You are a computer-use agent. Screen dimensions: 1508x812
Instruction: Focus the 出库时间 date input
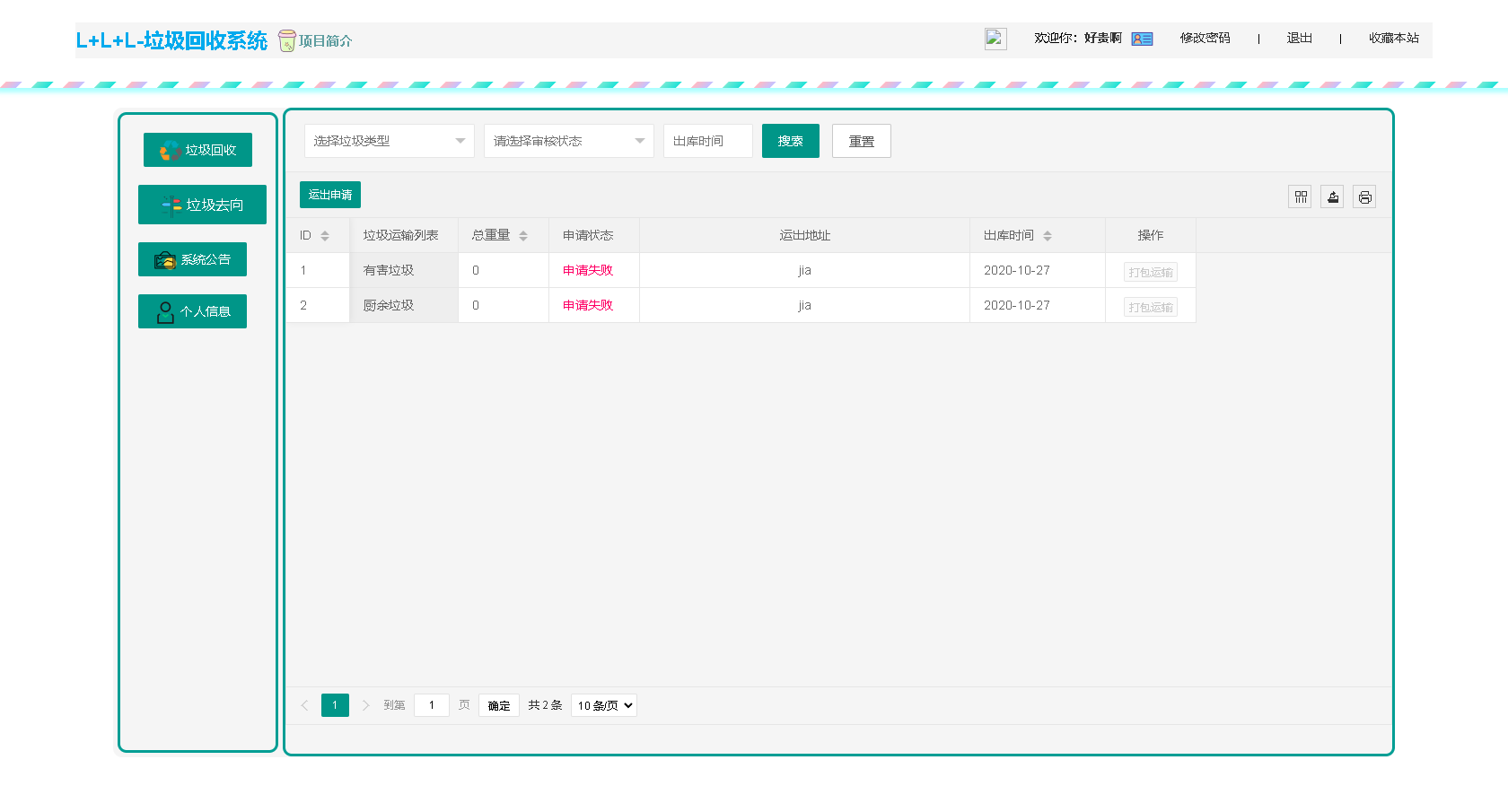pos(708,141)
